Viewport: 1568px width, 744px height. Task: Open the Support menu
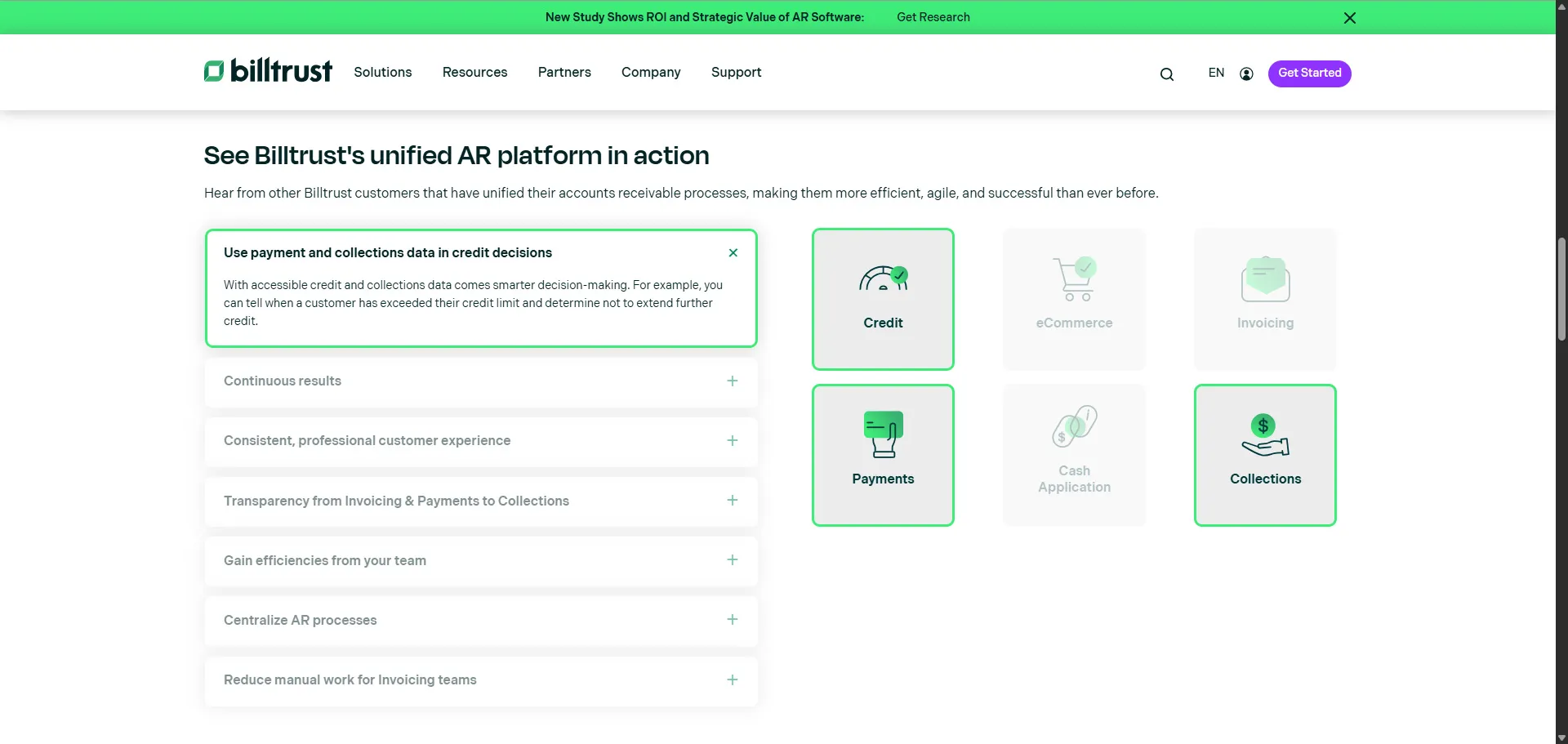coord(736,73)
